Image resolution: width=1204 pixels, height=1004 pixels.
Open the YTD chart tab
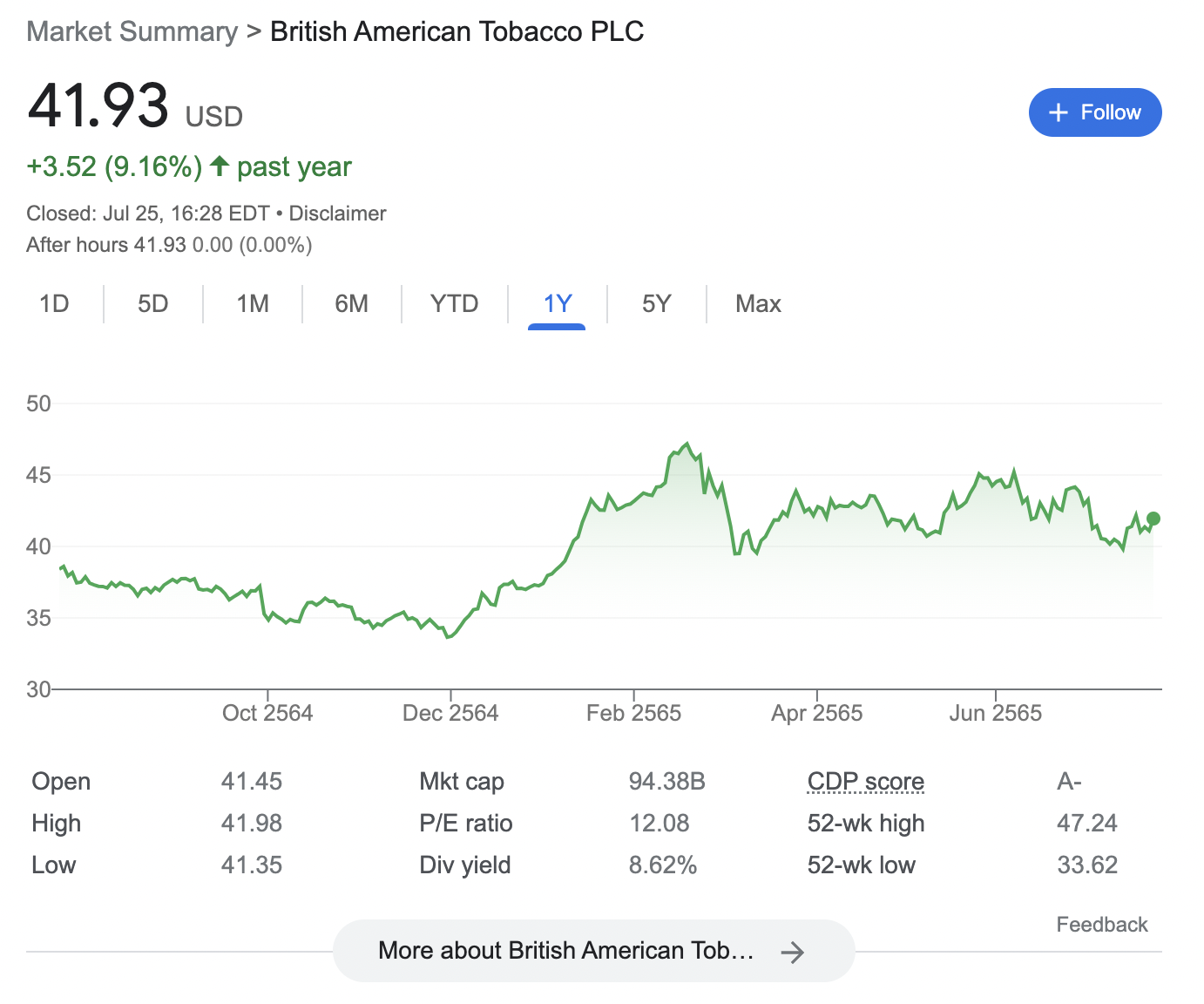454,303
